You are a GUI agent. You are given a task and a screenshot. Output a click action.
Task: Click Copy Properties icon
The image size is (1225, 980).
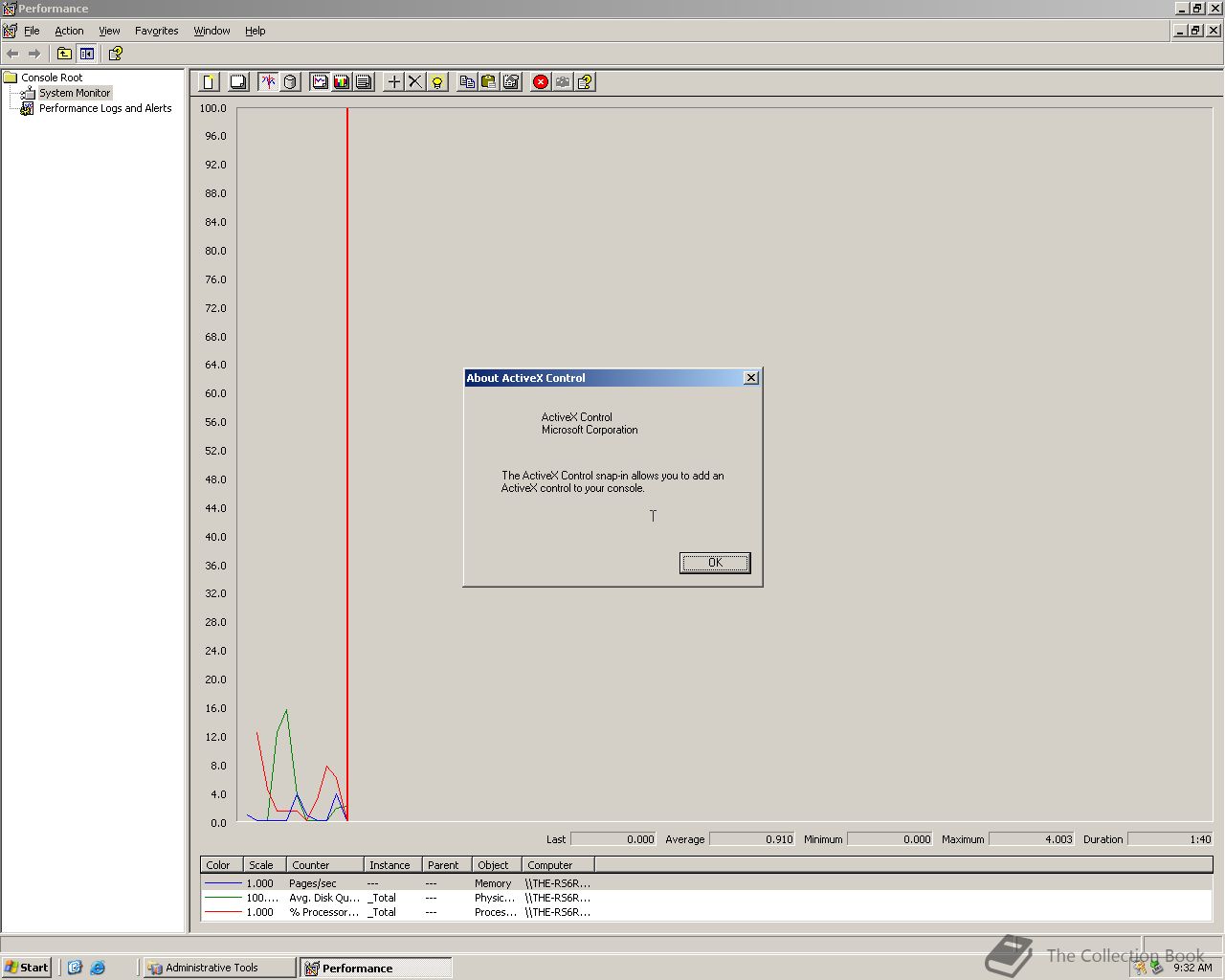click(467, 82)
